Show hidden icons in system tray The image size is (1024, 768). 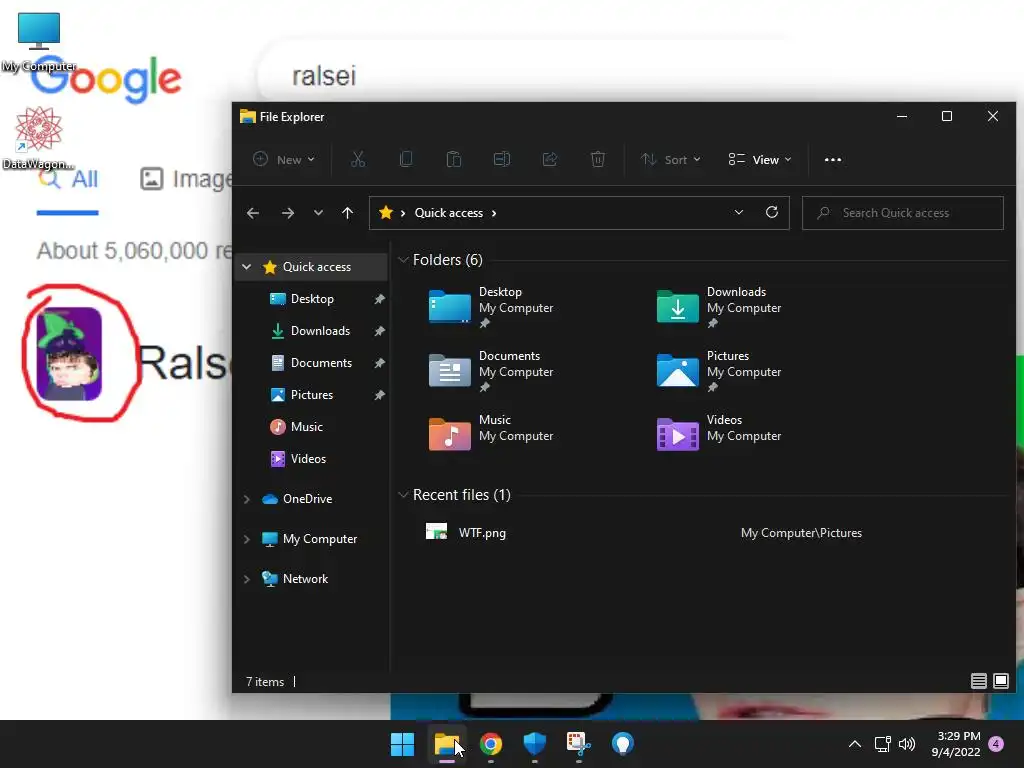(x=854, y=744)
